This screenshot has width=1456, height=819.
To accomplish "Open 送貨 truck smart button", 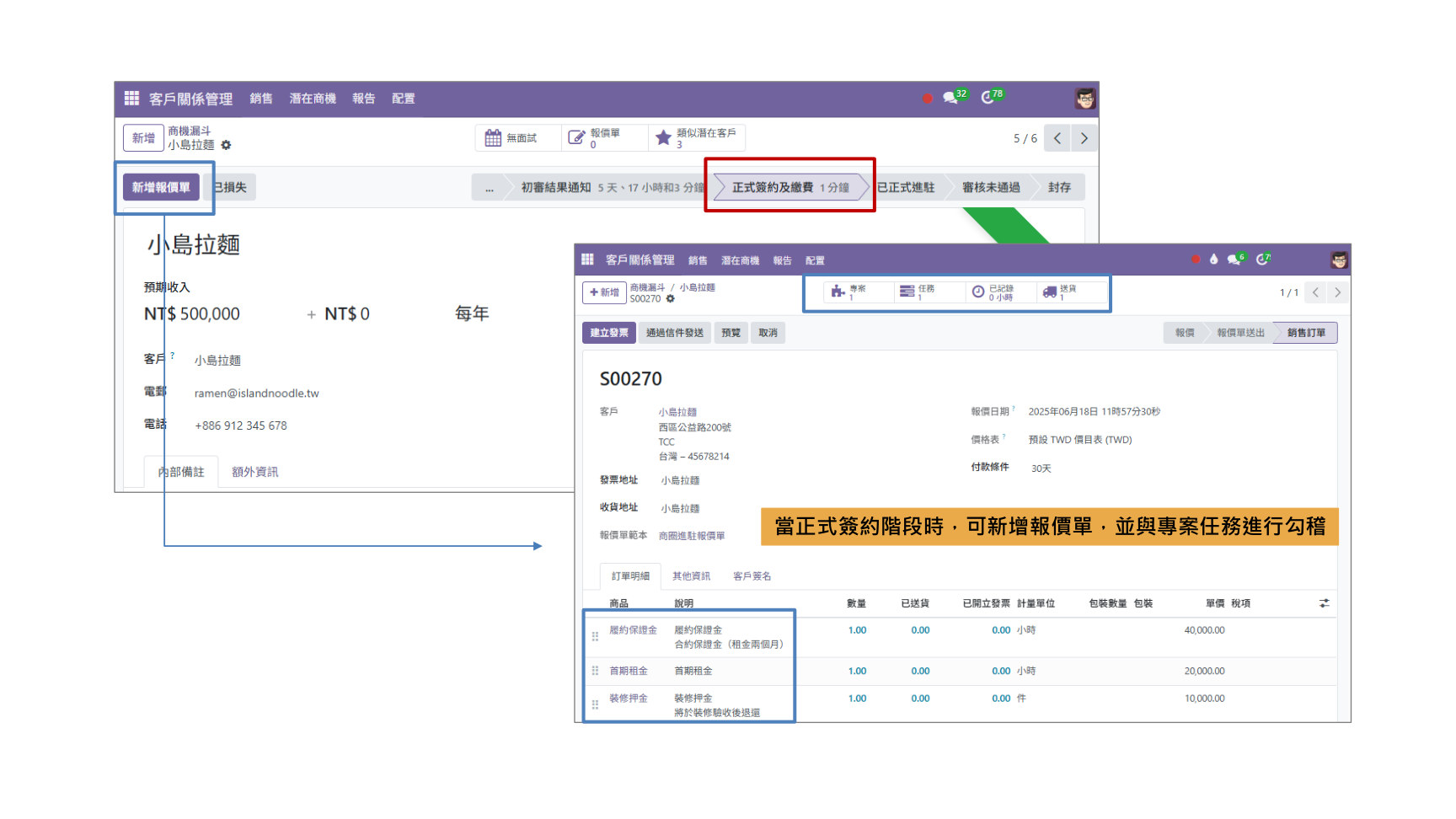I will 1070,292.
